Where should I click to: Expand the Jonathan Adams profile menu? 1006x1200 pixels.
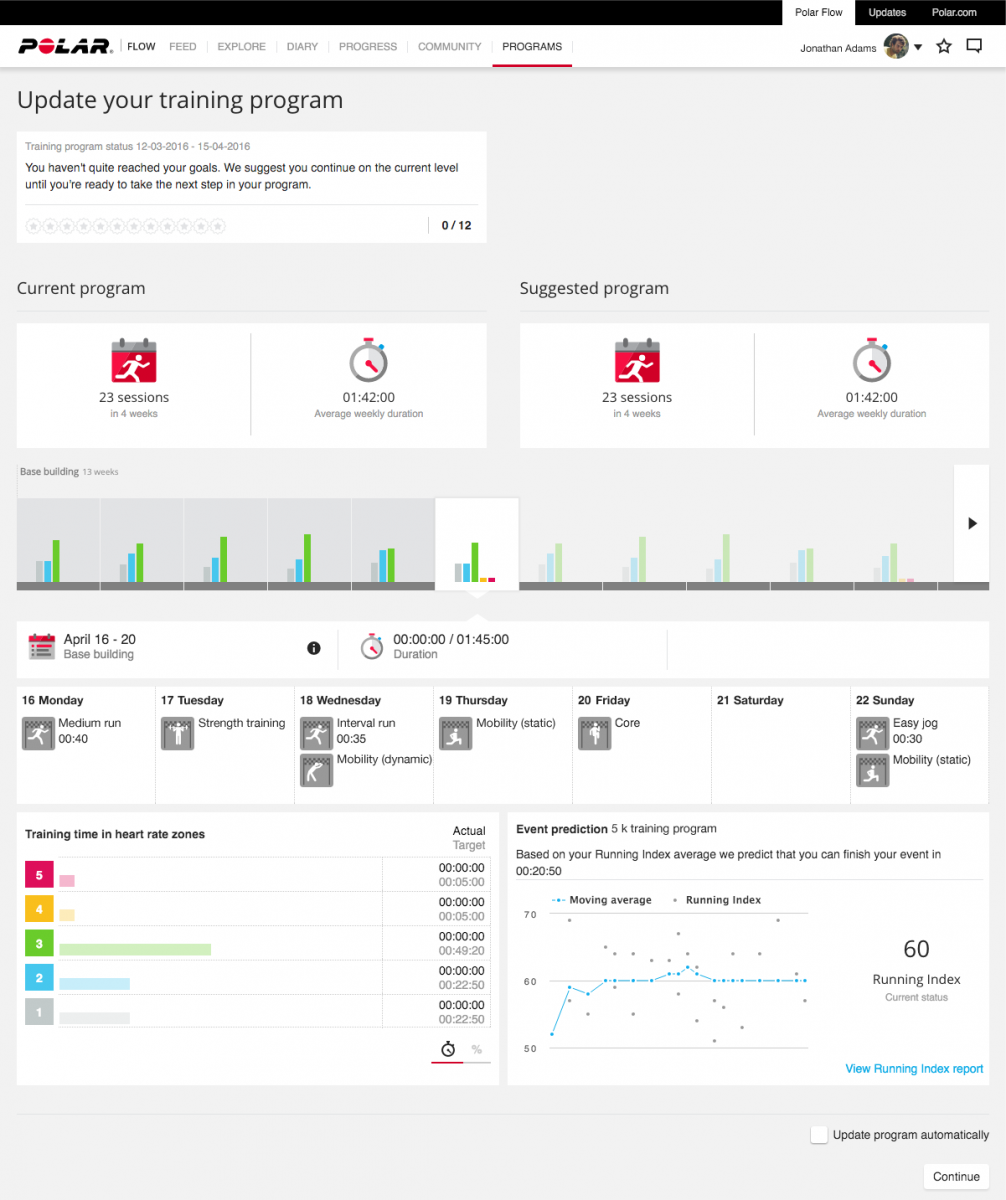click(918, 47)
